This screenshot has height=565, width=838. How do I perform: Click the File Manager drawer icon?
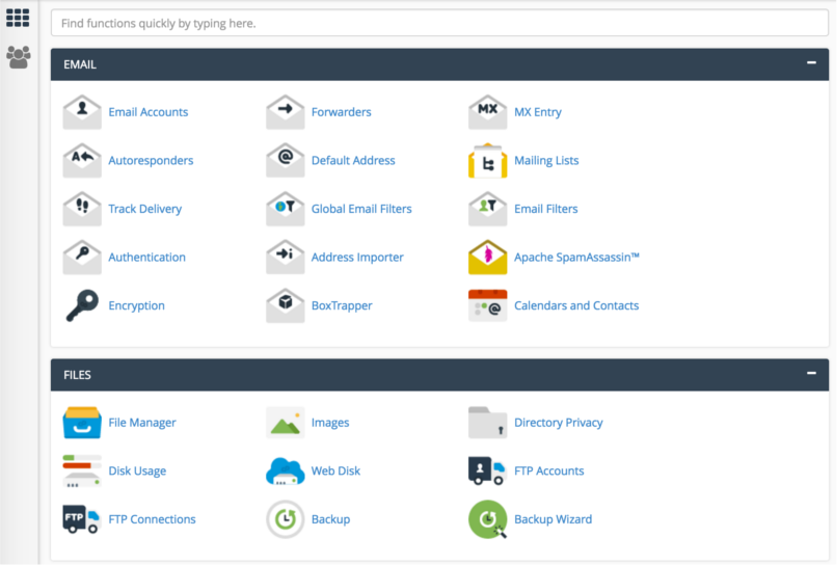click(82, 423)
